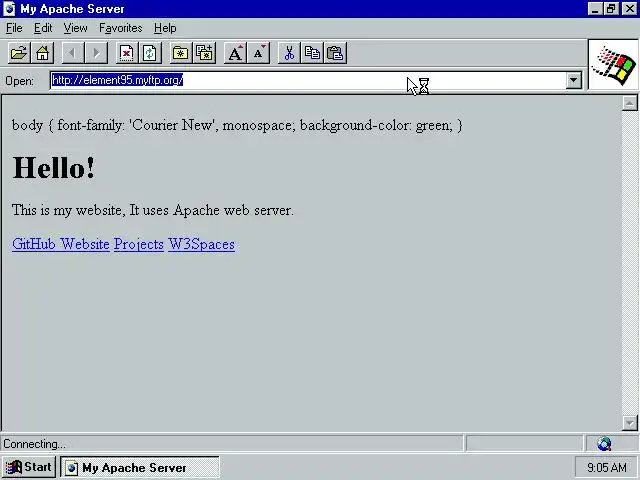Click the scrollbar down arrow
This screenshot has height=480, width=640.
coord(630,423)
